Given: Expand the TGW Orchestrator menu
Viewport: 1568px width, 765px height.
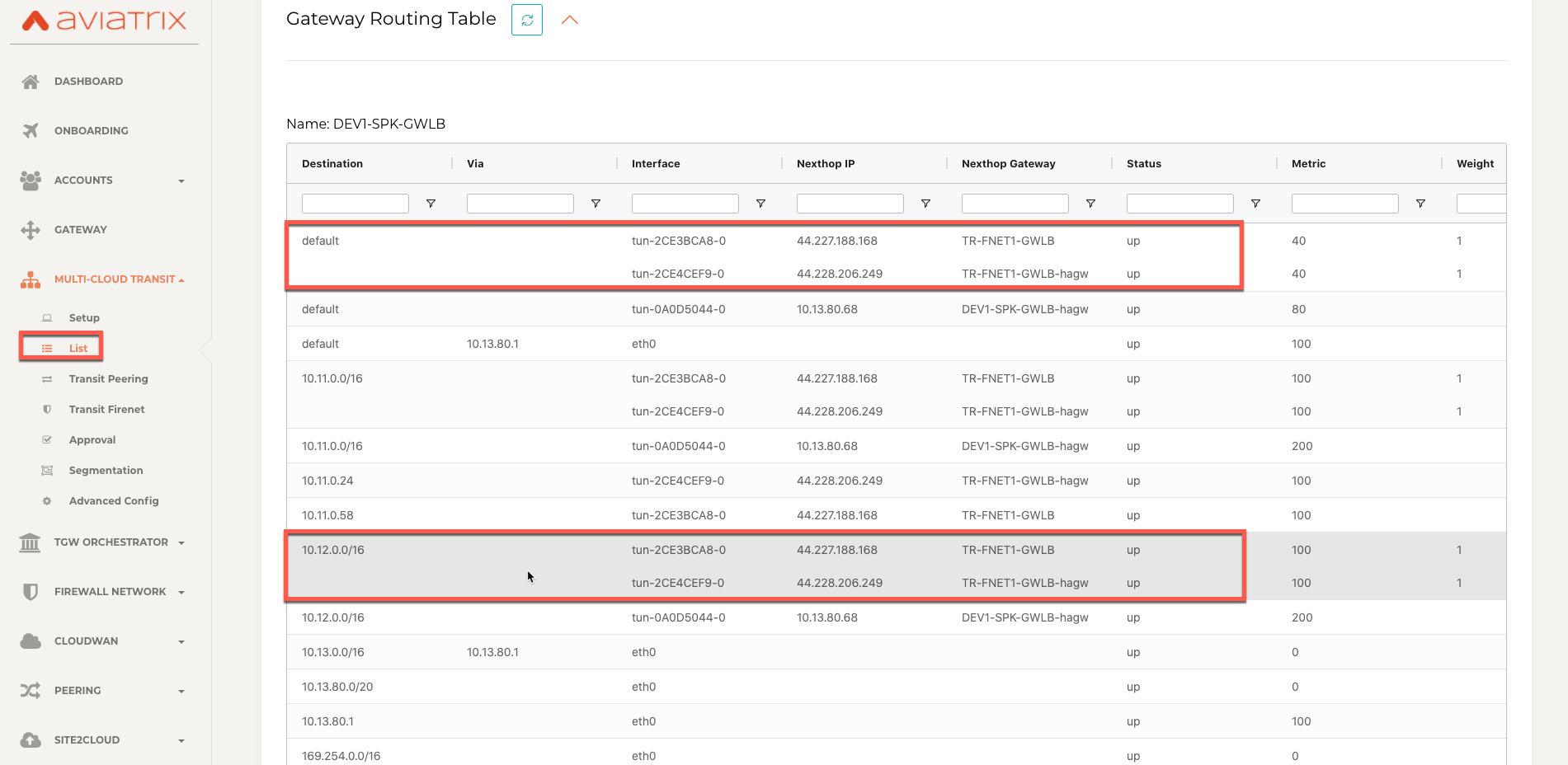Looking at the screenshot, I should [x=181, y=542].
